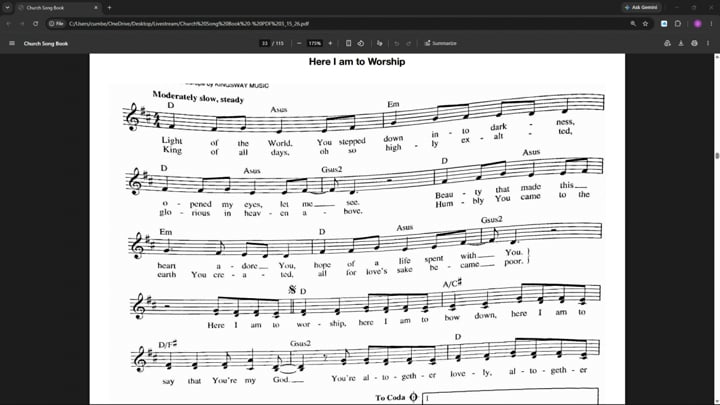
Task: Open Chrome's three-dot menu
Action: (x=711, y=23)
